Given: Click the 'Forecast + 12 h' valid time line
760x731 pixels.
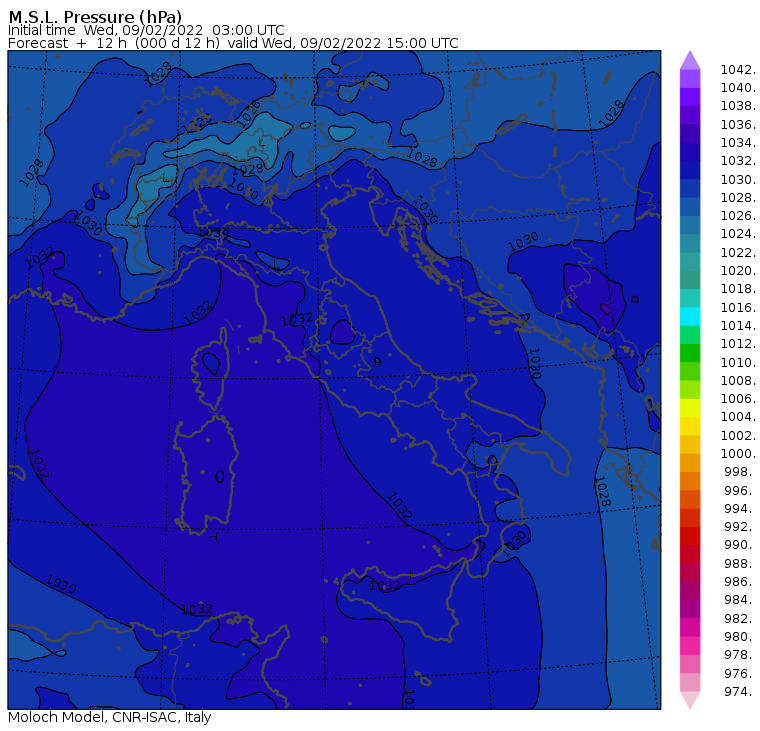Looking at the screenshot, I should click(x=233, y=43).
